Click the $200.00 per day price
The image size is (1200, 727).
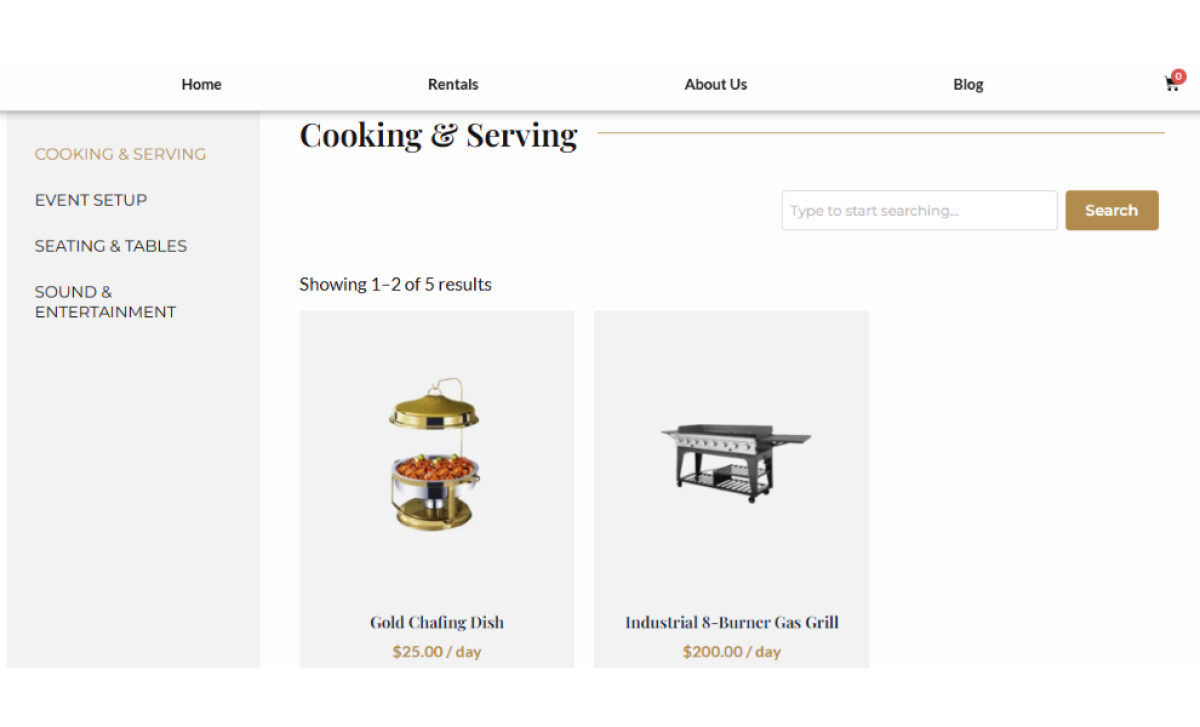coord(731,651)
